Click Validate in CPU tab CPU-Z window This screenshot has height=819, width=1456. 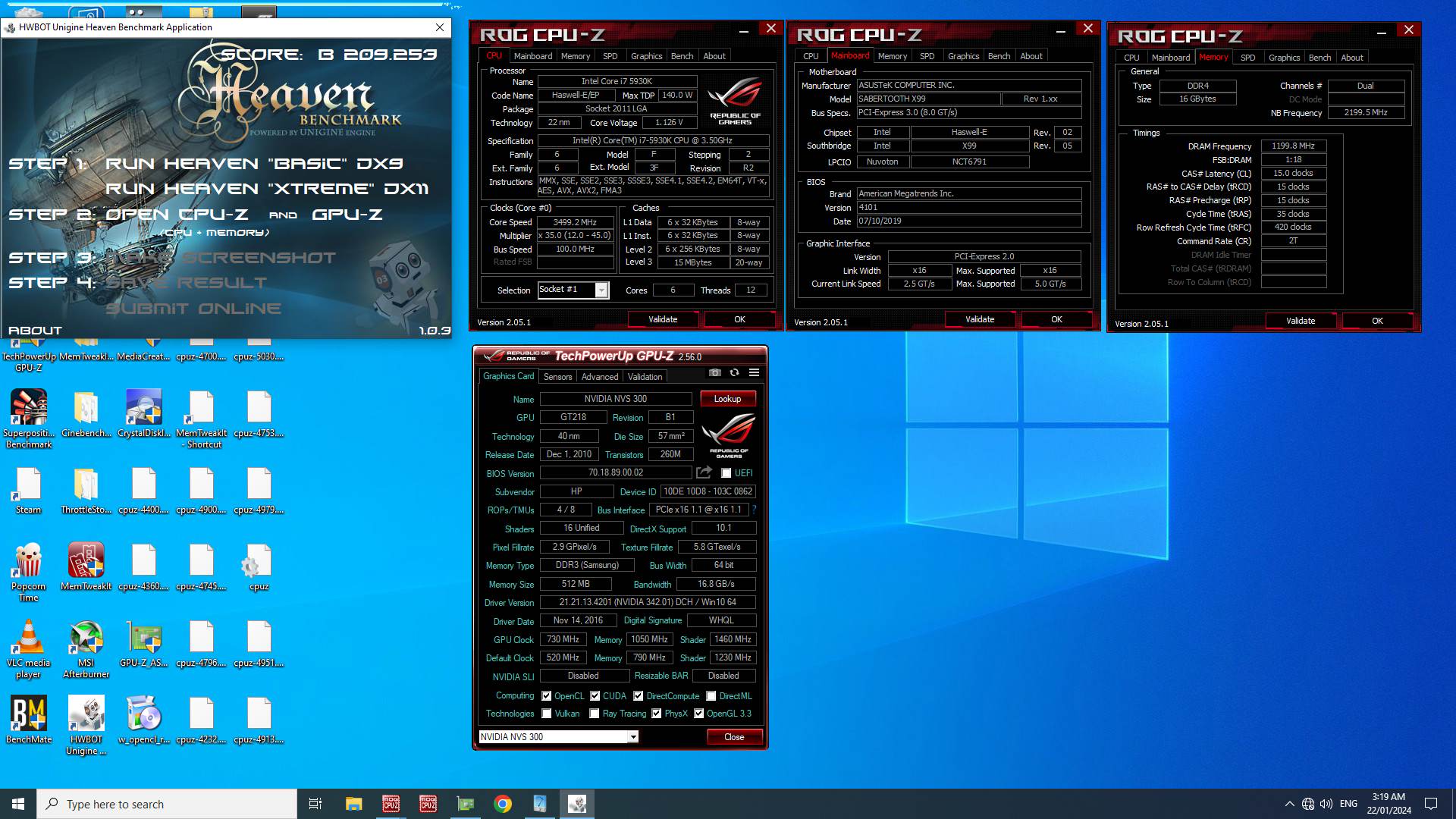pyautogui.click(x=663, y=320)
